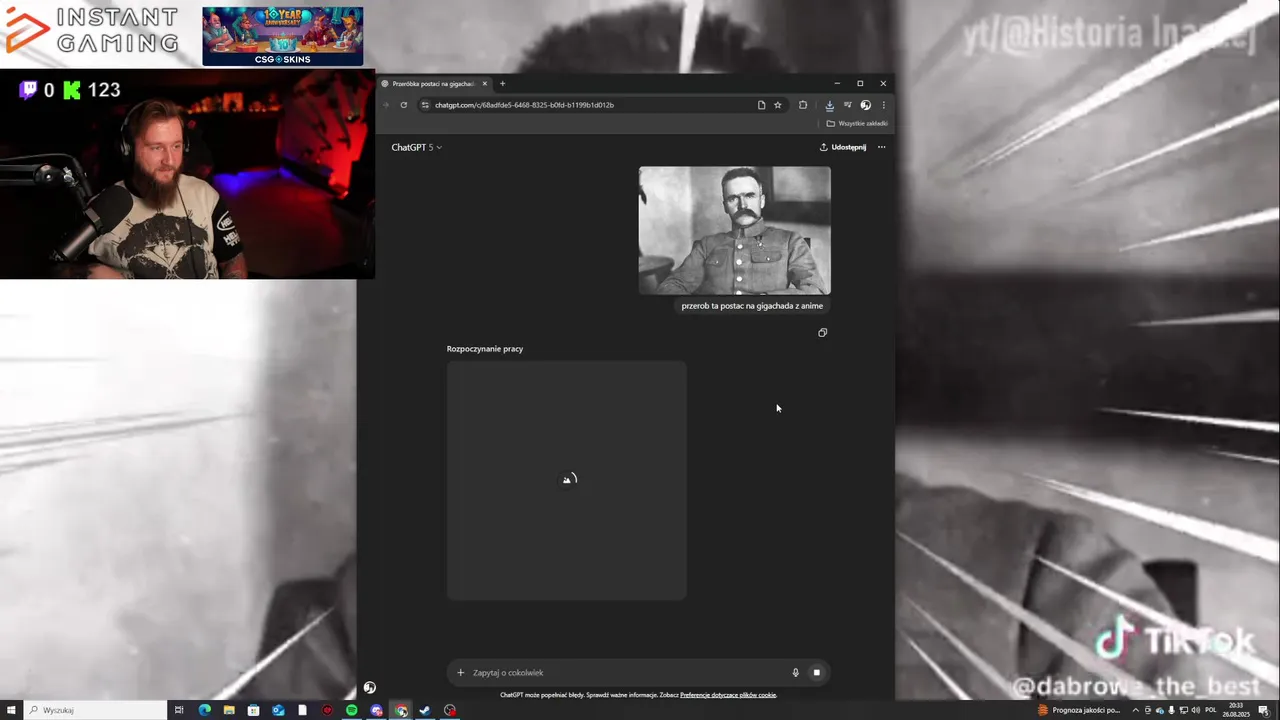Viewport: 1280px width, 720px height.
Task: Open Steam from the taskbar
Action: click(x=425, y=710)
